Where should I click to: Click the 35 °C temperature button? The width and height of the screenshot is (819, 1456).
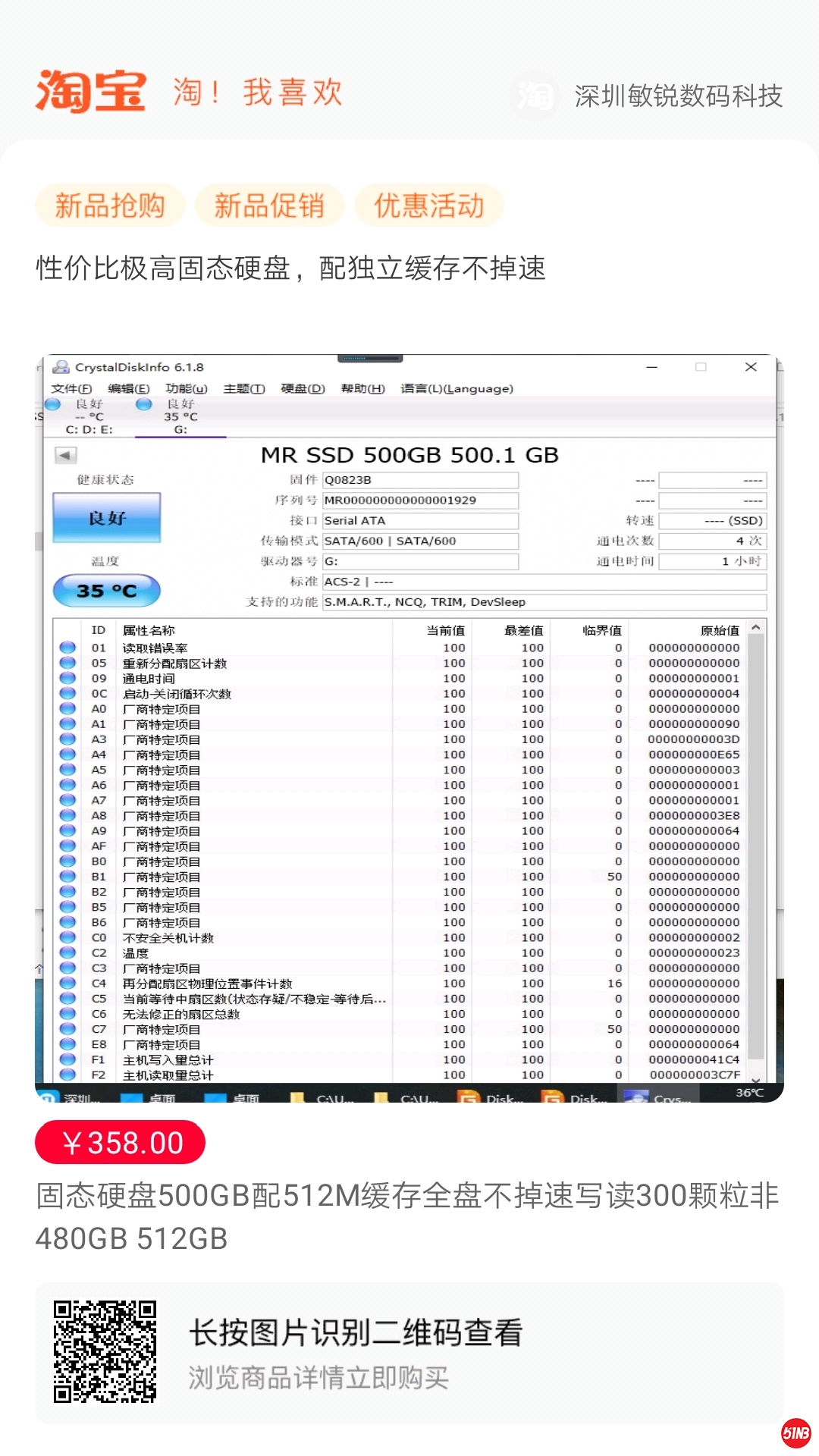point(107,591)
